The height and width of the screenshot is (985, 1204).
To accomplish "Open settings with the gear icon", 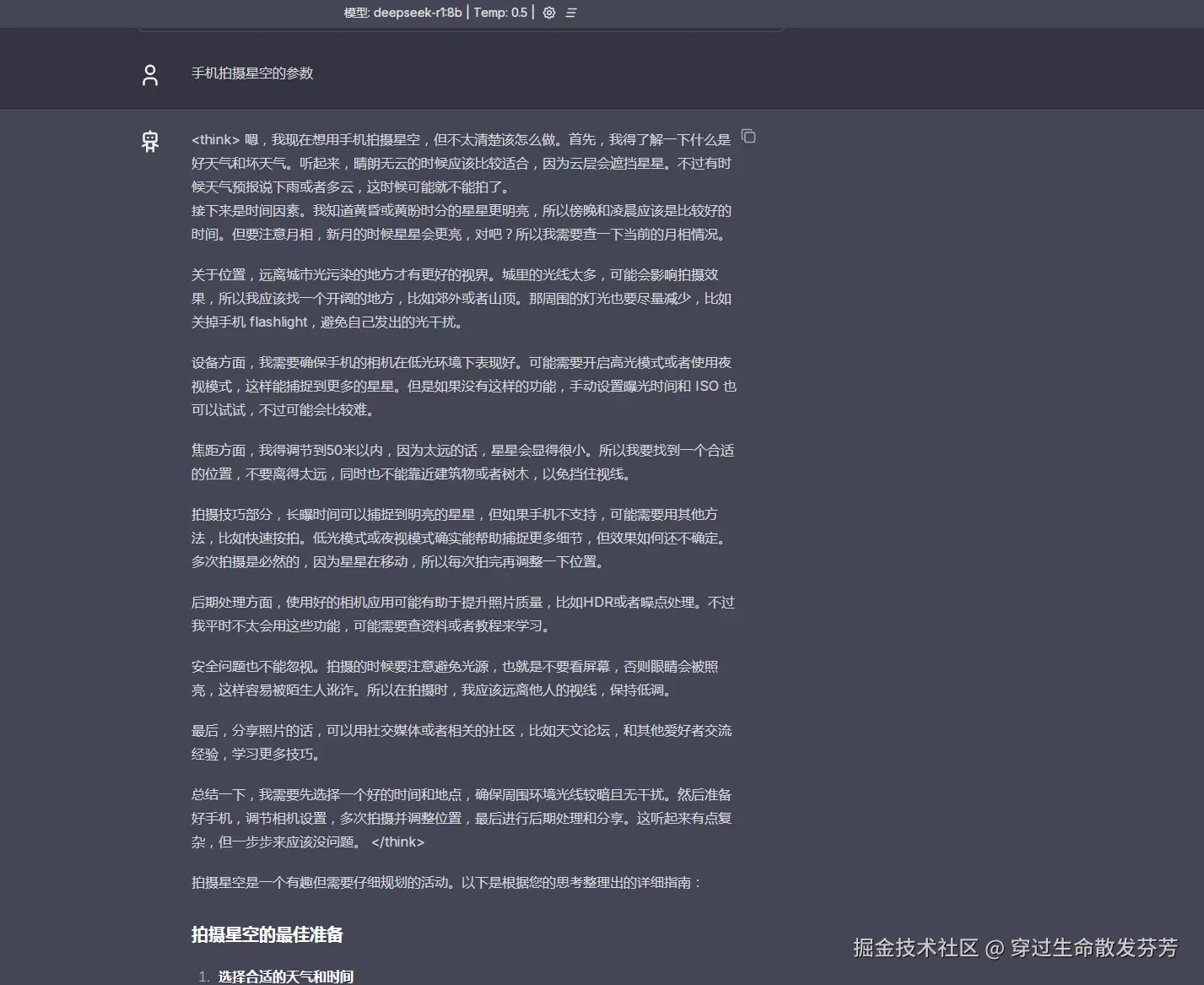I will [x=549, y=13].
